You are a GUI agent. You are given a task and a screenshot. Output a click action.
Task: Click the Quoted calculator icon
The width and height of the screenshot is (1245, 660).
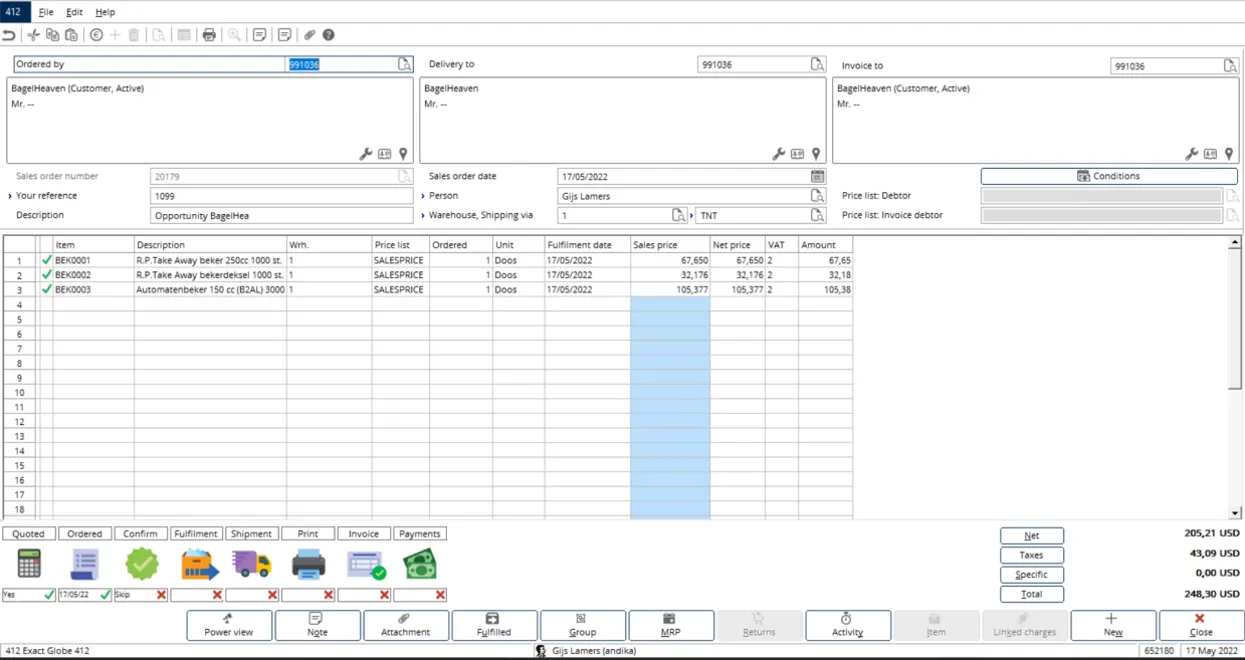click(x=29, y=565)
